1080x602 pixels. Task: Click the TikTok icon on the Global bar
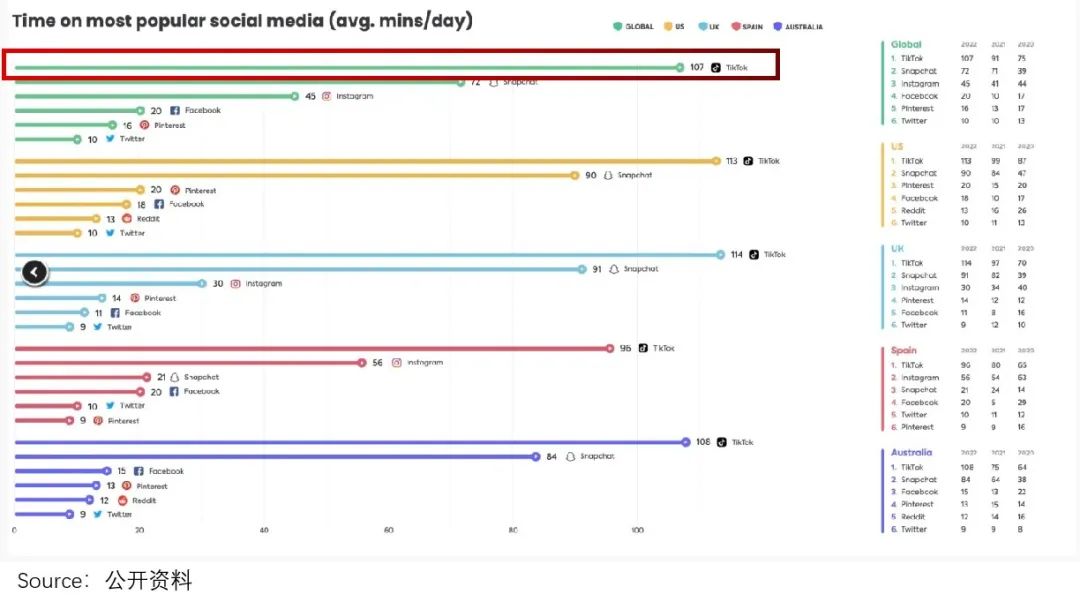pyautogui.click(x=716, y=68)
